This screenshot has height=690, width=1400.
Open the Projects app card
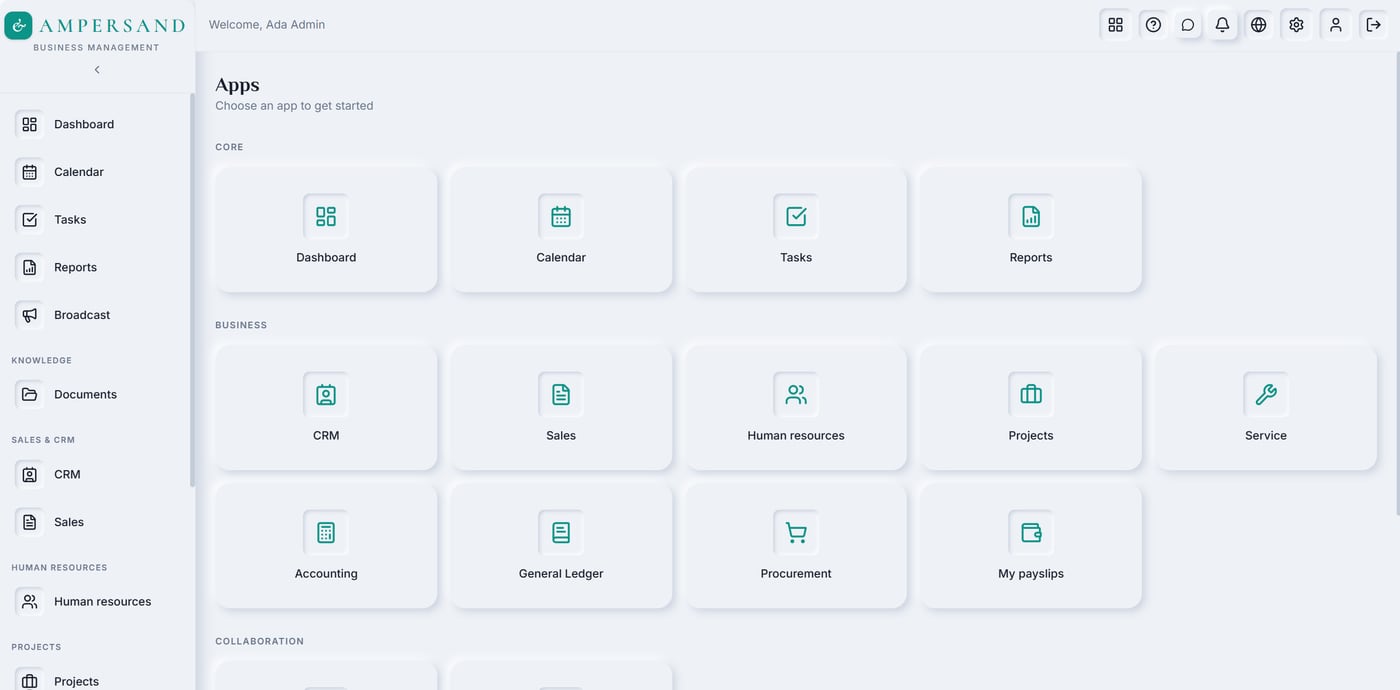coord(1031,408)
